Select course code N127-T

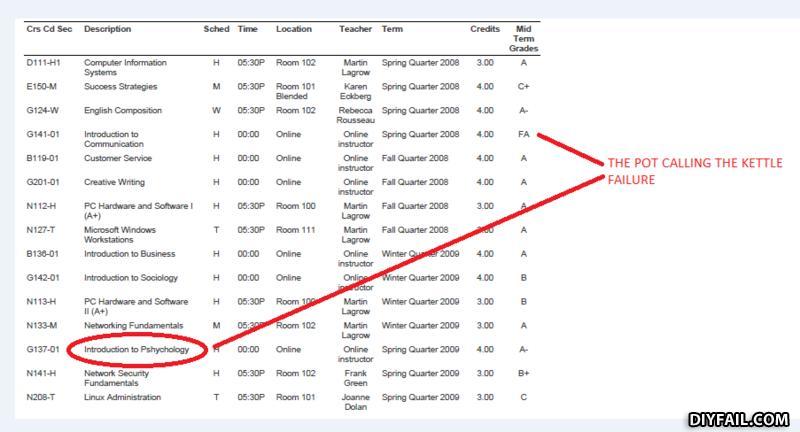pos(41,231)
